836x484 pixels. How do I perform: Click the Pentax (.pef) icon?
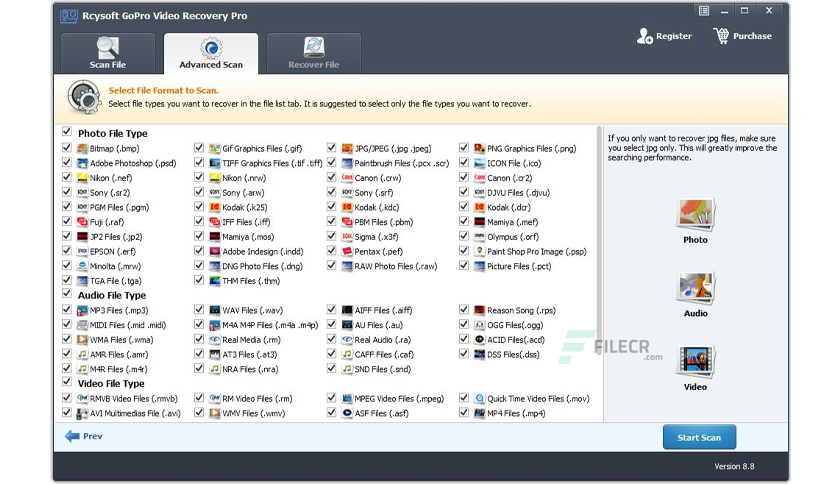pyautogui.click(x=347, y=251)
